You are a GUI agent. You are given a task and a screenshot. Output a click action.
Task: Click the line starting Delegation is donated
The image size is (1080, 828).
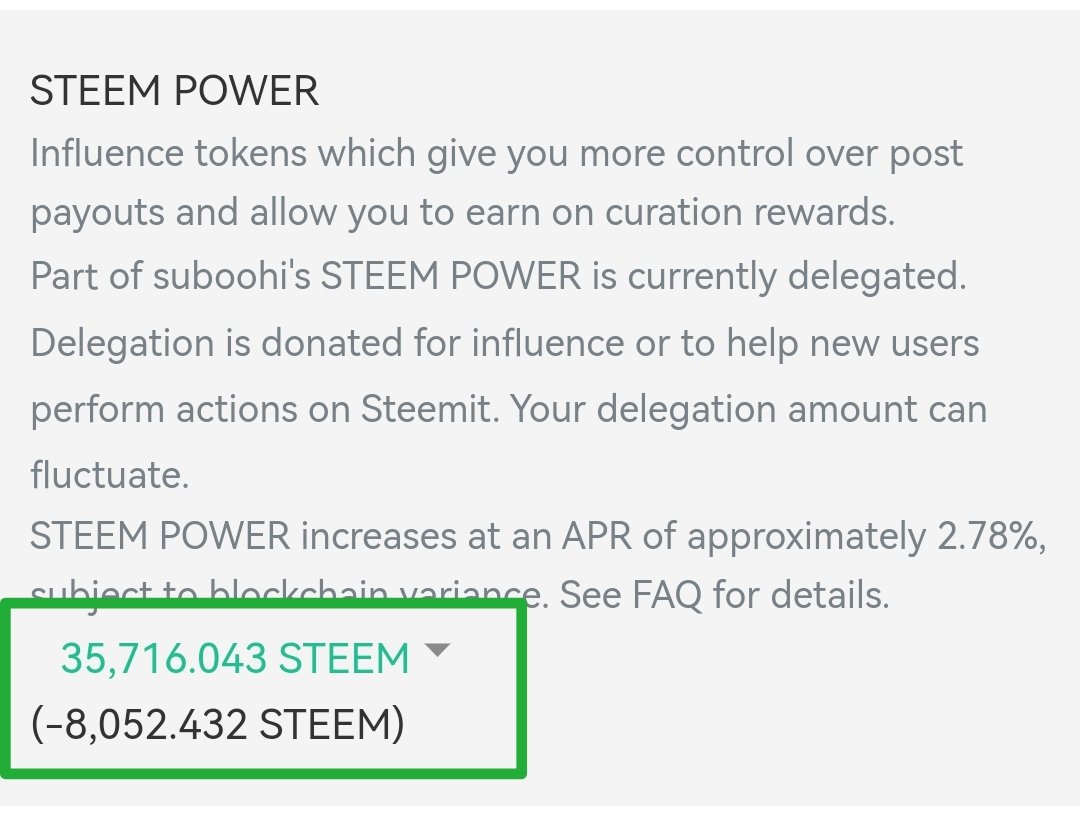tap(504, 344)
